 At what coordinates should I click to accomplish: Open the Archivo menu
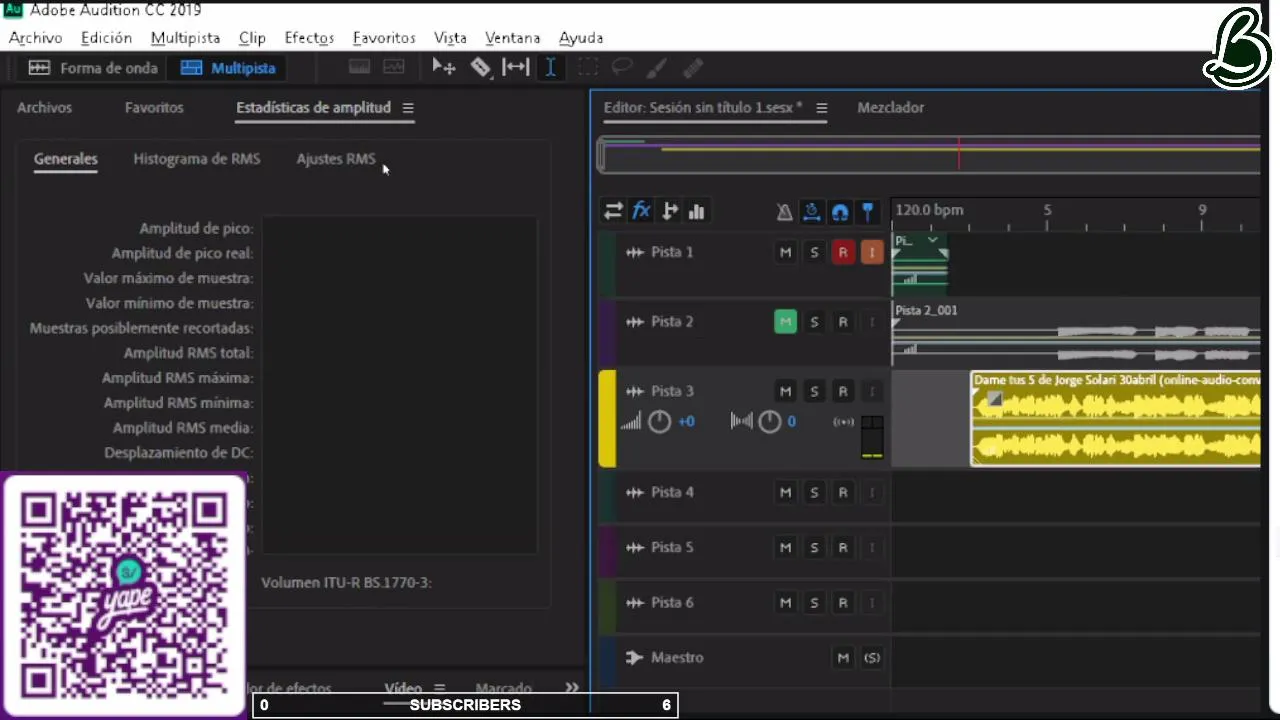click(x=36, y=38)
